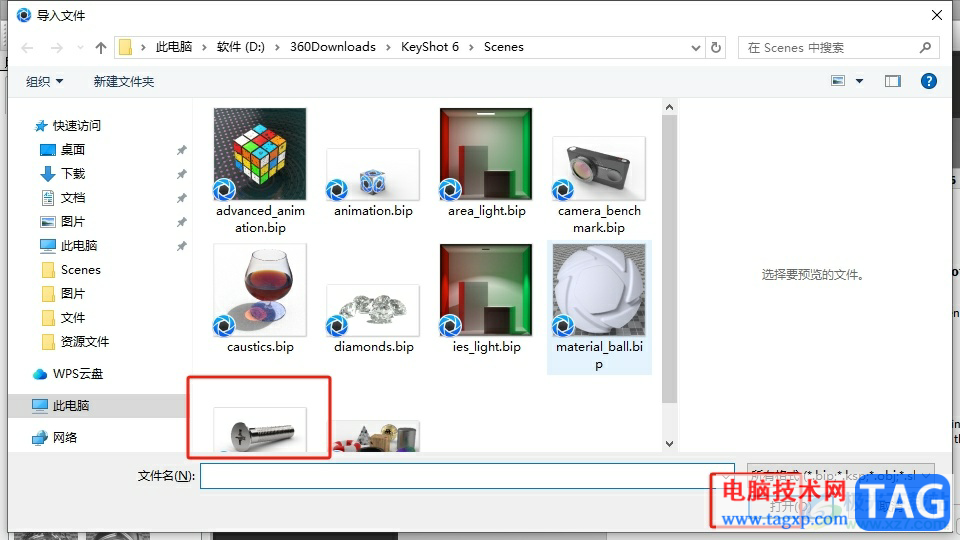Go forward in folder history
The image size is (960, 540).
click(56, 48)
